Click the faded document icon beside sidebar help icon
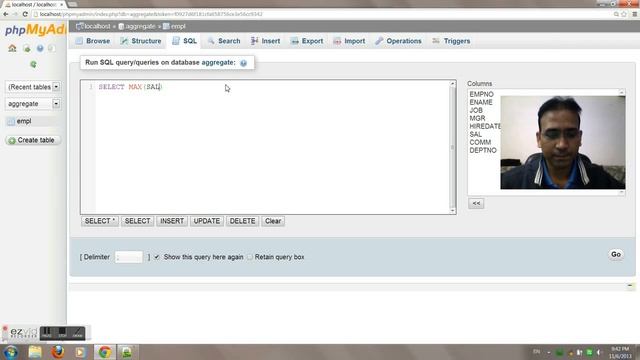Screen dimensions: 640x360 click(x=51, y=48)
